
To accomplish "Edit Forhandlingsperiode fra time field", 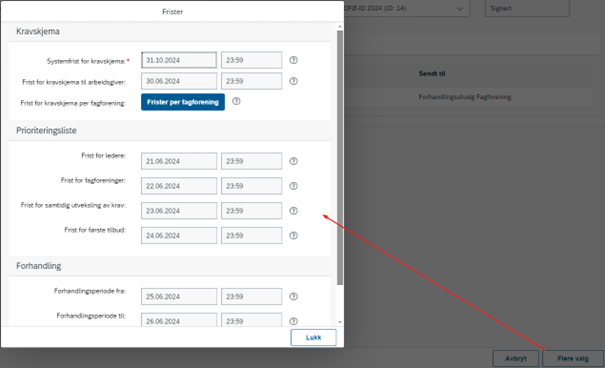I will pyautogui.click(x=252, y=296).
